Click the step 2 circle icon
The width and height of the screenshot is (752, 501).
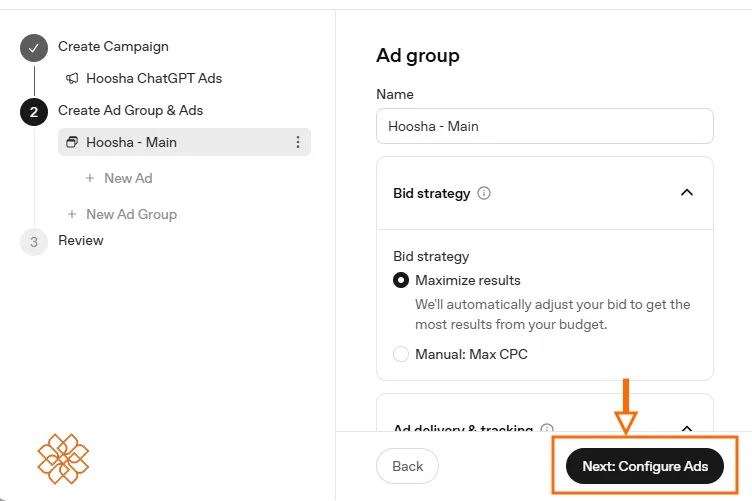pyautogui.click(x=34, y=112)
